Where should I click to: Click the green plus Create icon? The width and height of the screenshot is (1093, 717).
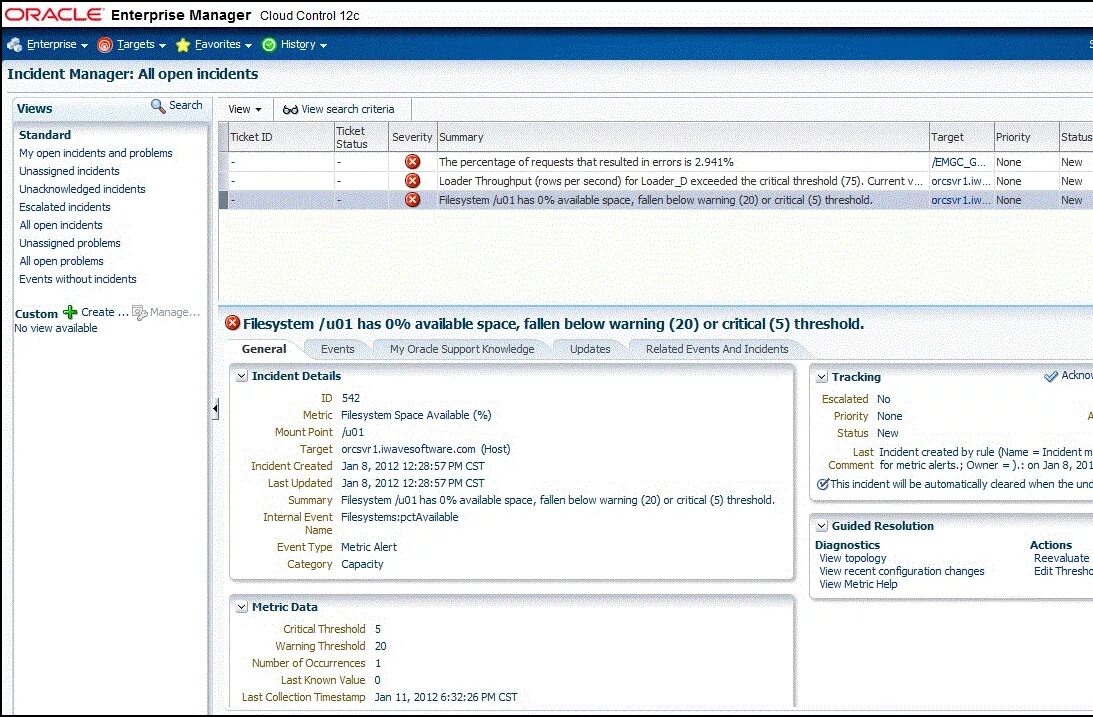coord(70,312)
